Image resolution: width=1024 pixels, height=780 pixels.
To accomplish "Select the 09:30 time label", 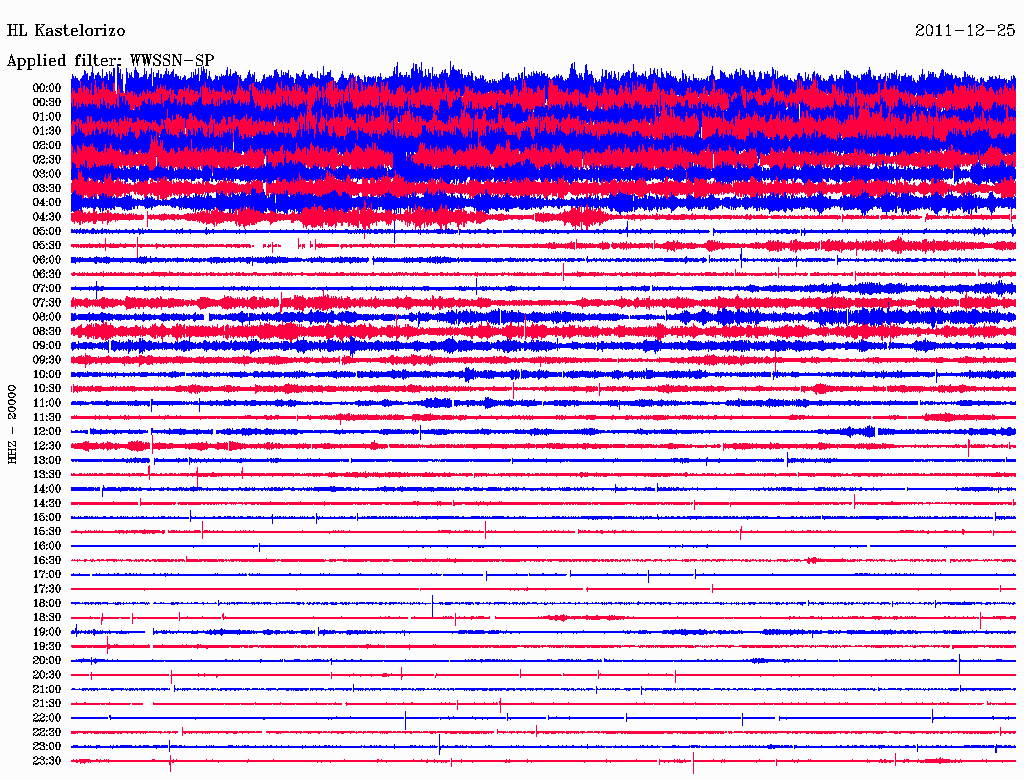I will [47, 360].
